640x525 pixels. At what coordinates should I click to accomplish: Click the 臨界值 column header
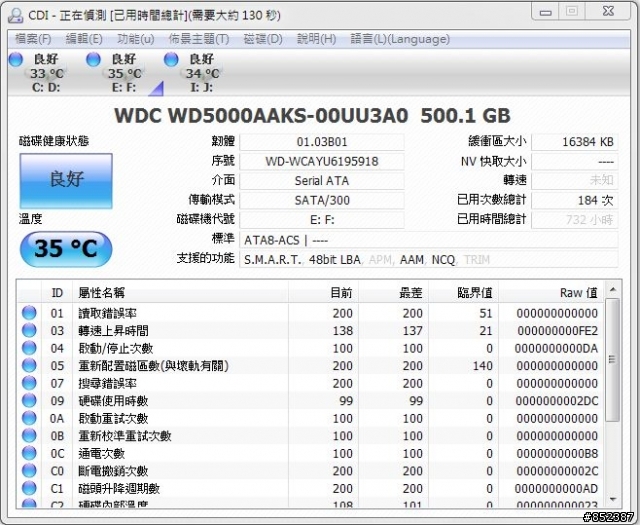[464, 293]
